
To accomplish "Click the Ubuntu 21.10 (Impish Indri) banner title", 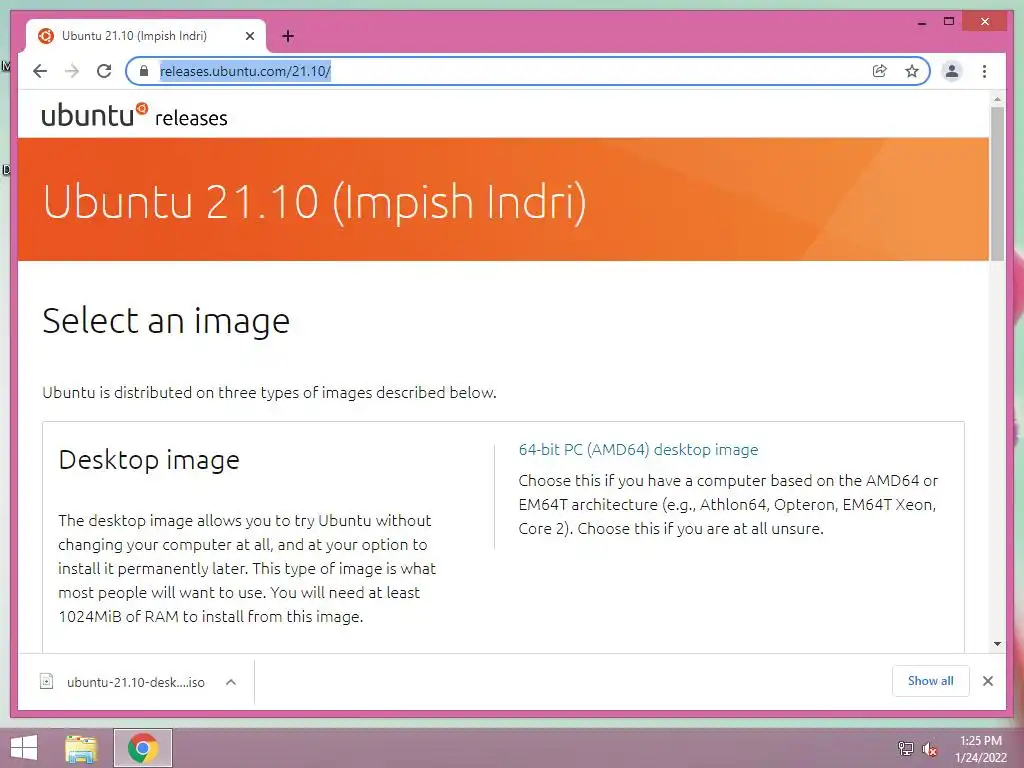I will tap(315, 201).
